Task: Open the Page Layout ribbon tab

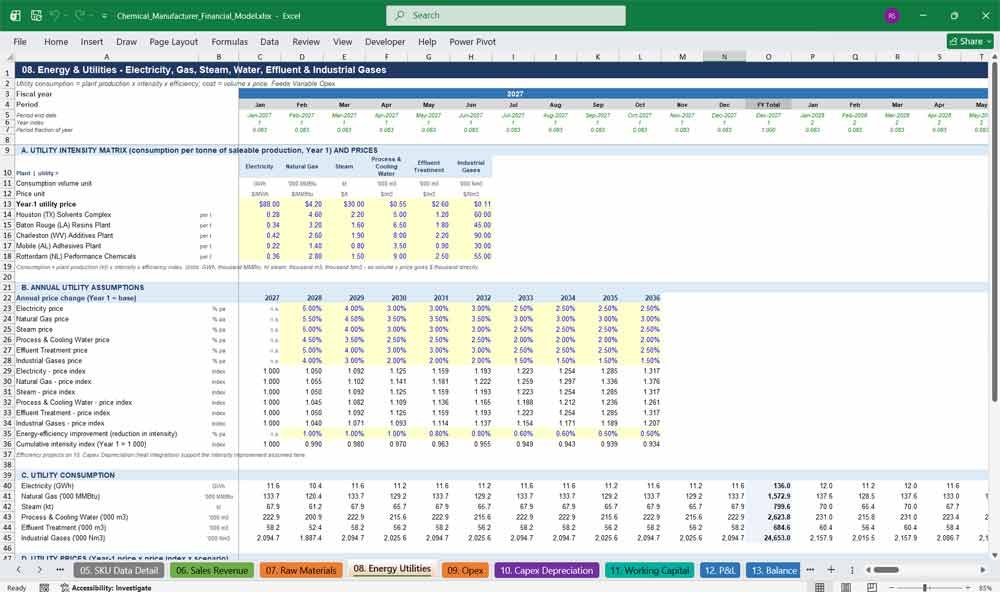Action: pyautogui.click(x=173, y=41)
